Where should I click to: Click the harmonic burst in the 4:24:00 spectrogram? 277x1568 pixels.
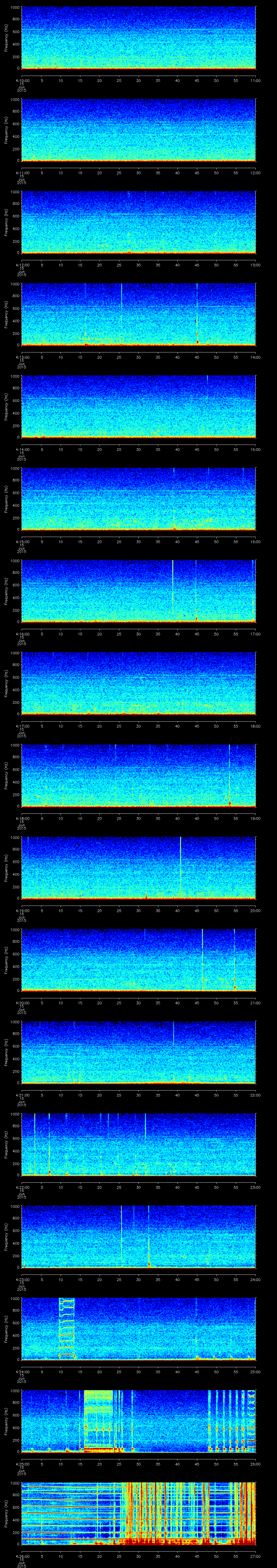click(67, 1328)
